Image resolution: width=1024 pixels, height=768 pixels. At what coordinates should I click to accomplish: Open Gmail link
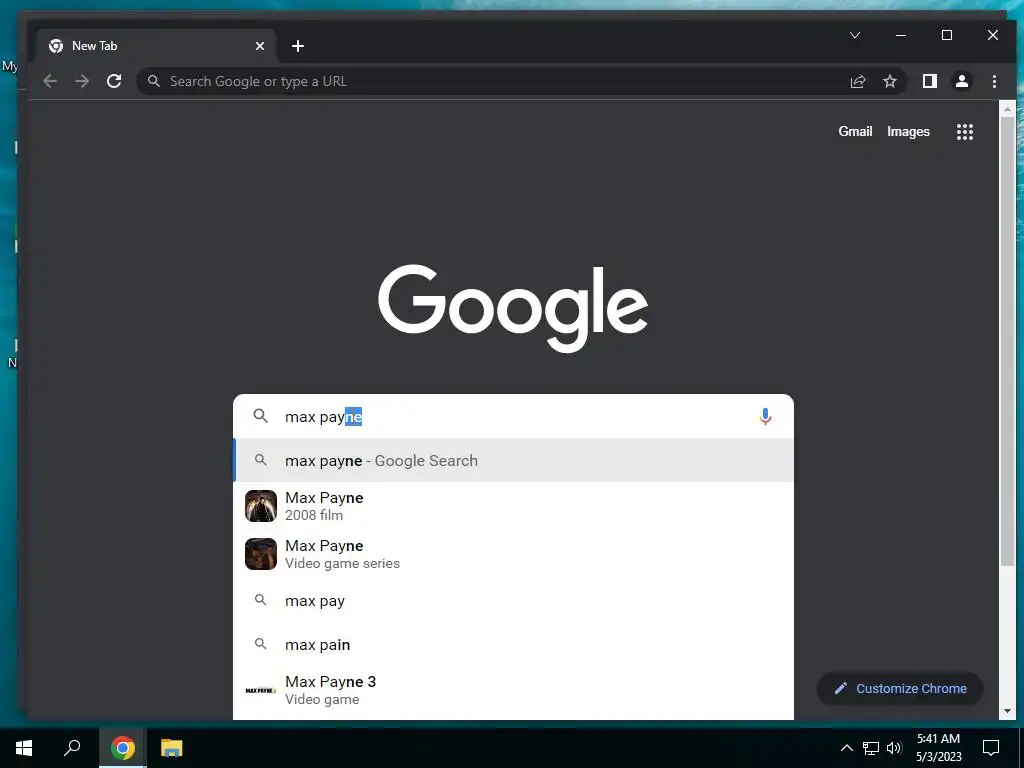point(855,131)
